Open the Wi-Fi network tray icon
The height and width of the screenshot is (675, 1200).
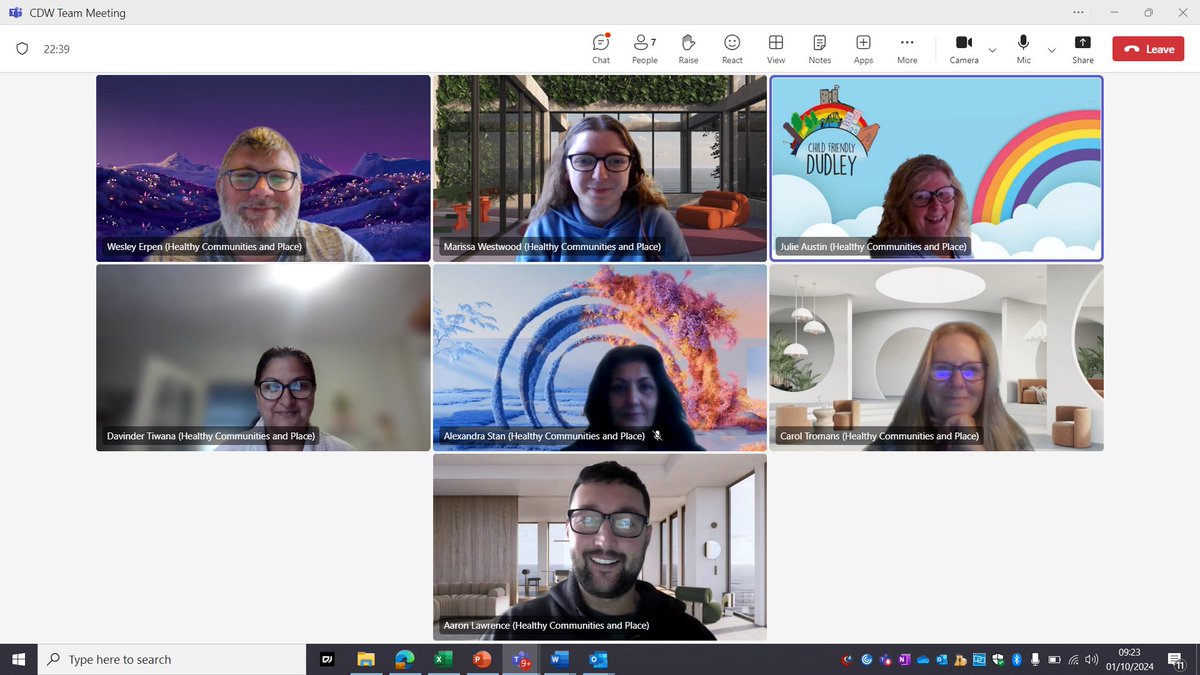1074,659
